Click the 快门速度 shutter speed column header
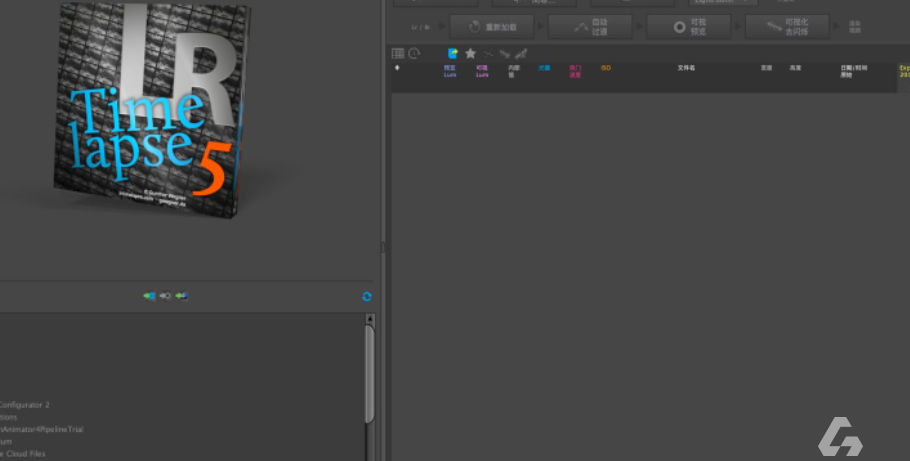This screenshot has height=461, width=910. [x=575, y=71]
